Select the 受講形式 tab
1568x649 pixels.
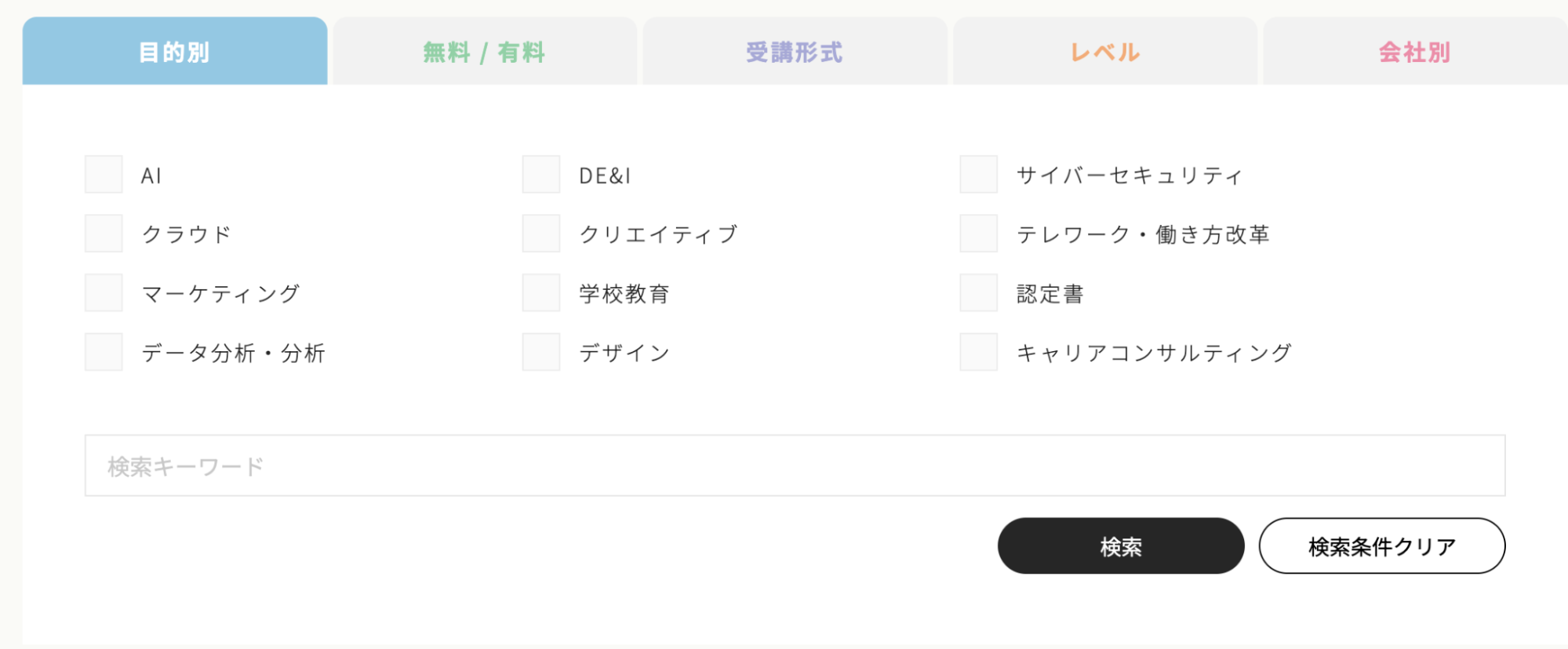tap(795, 52)
